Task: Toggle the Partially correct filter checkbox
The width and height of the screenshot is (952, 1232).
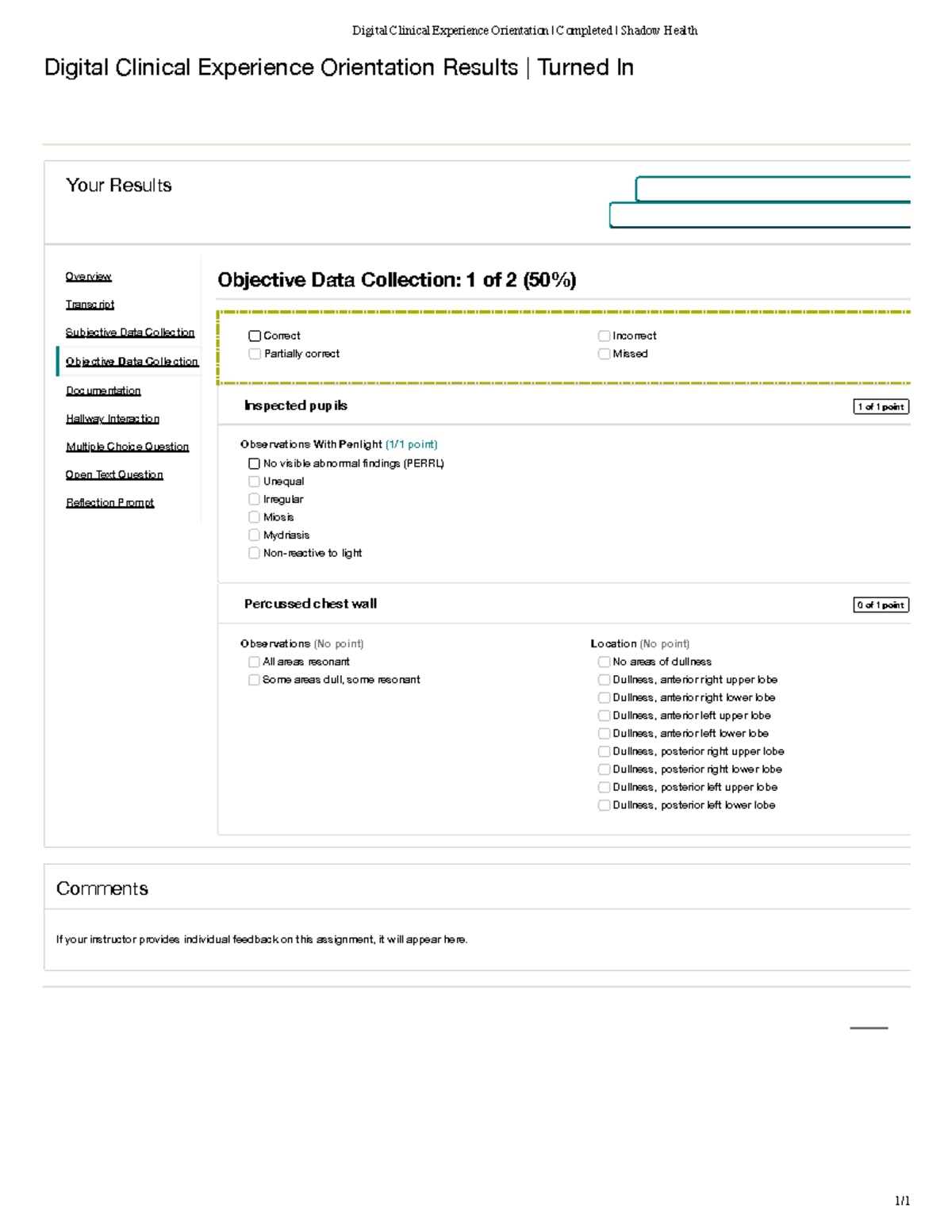Action: coord(255,354)
